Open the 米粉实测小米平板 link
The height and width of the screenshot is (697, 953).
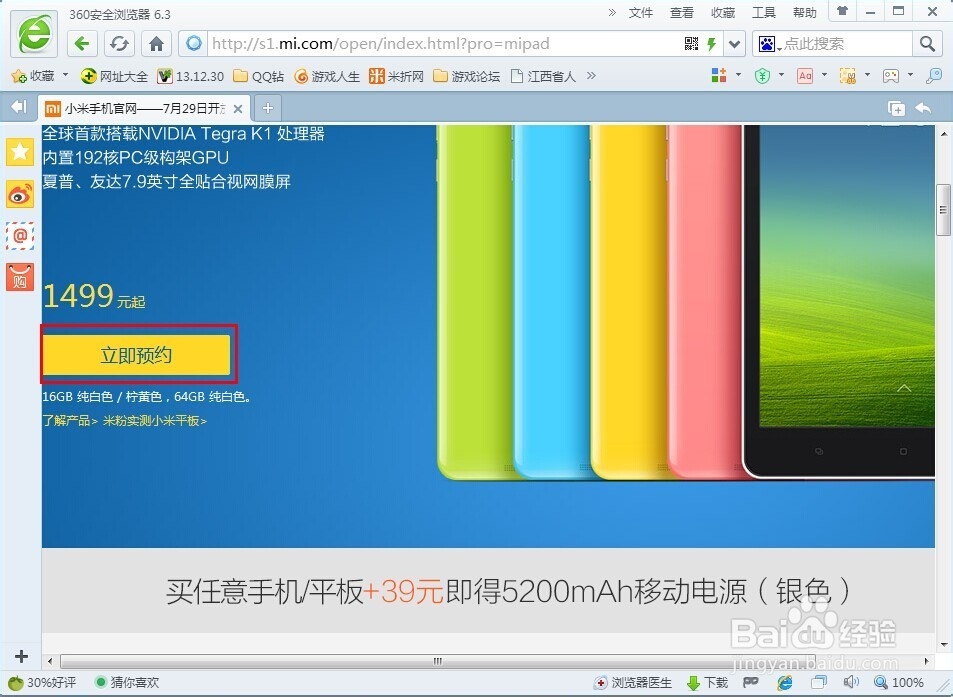(155, 421)
